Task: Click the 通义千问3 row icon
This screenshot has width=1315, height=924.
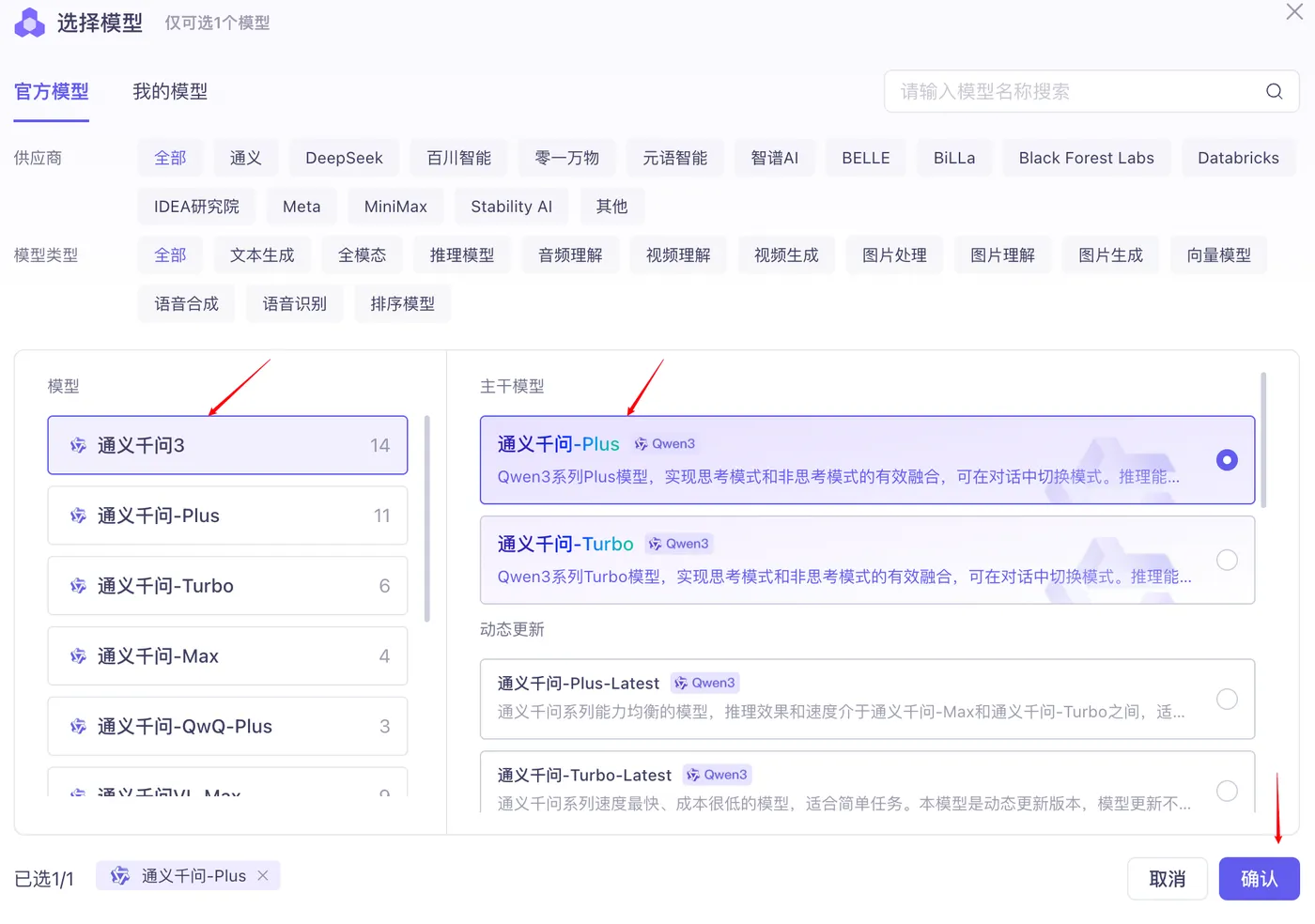Action: (x=79, y=445)
